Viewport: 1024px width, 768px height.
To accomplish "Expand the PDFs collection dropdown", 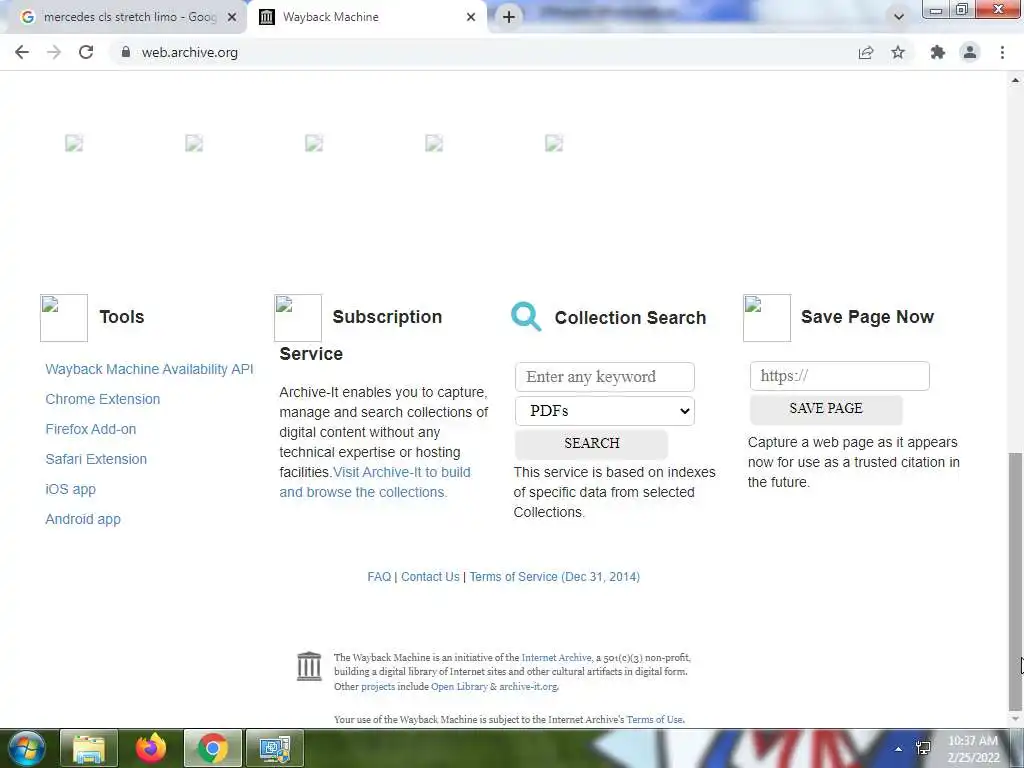I will coord(605,411).
